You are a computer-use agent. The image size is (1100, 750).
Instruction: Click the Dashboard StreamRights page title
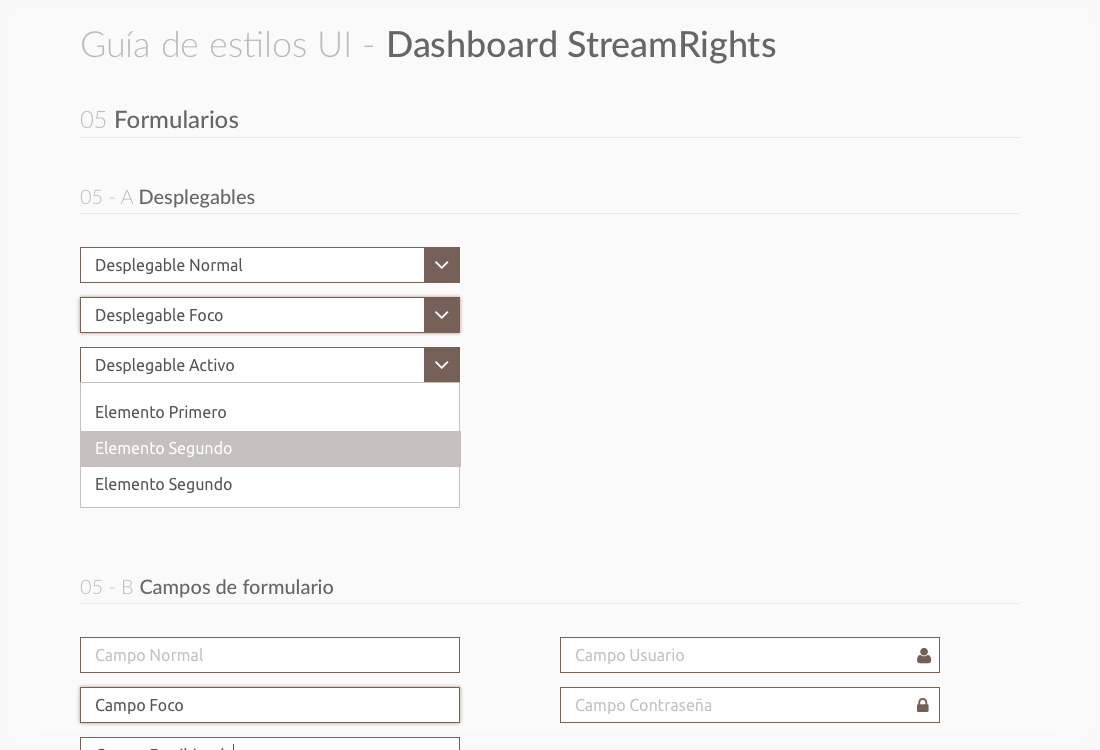pyautogui.click(x=580, y=45)
